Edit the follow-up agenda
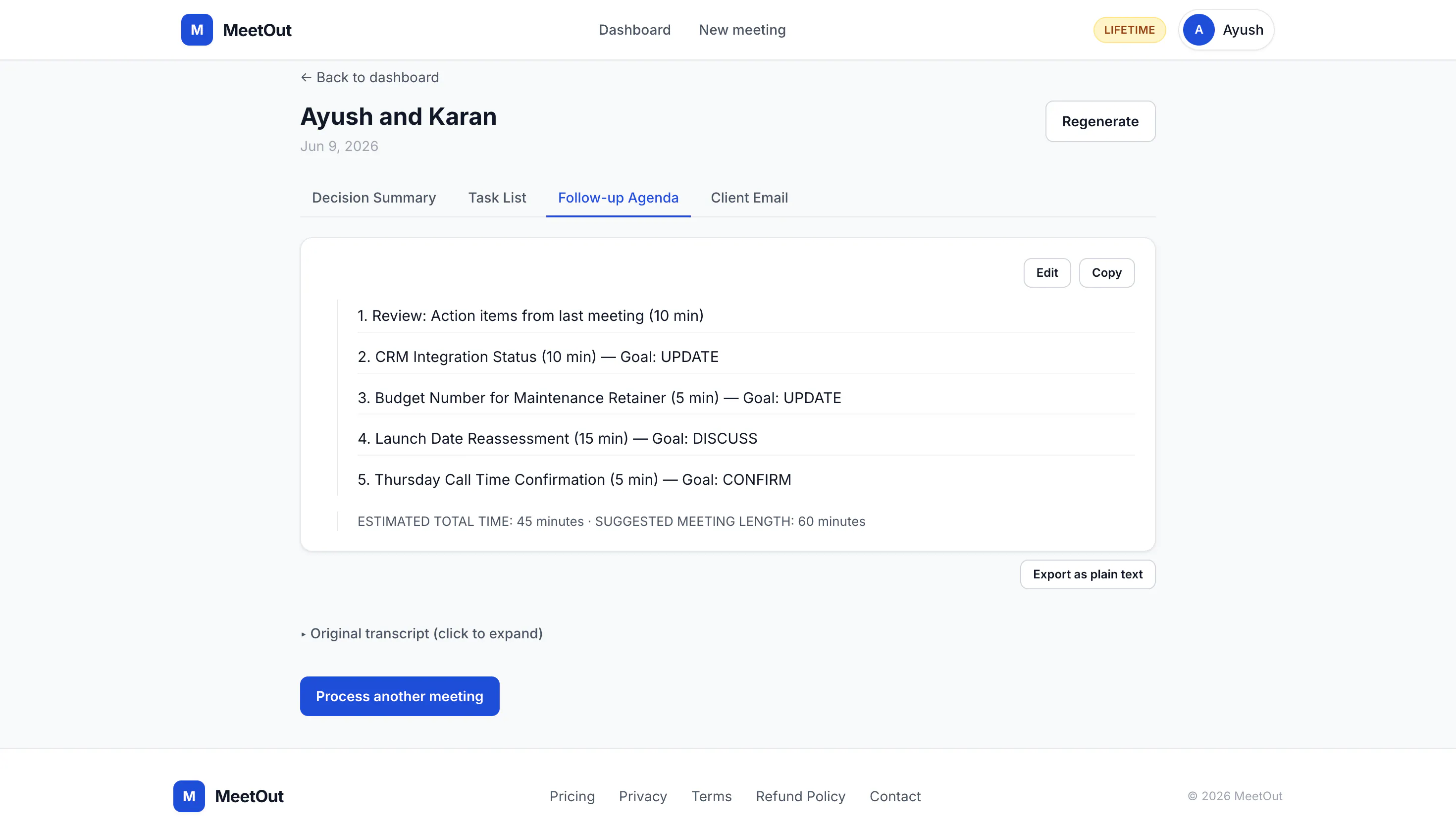 [1046, 273]
